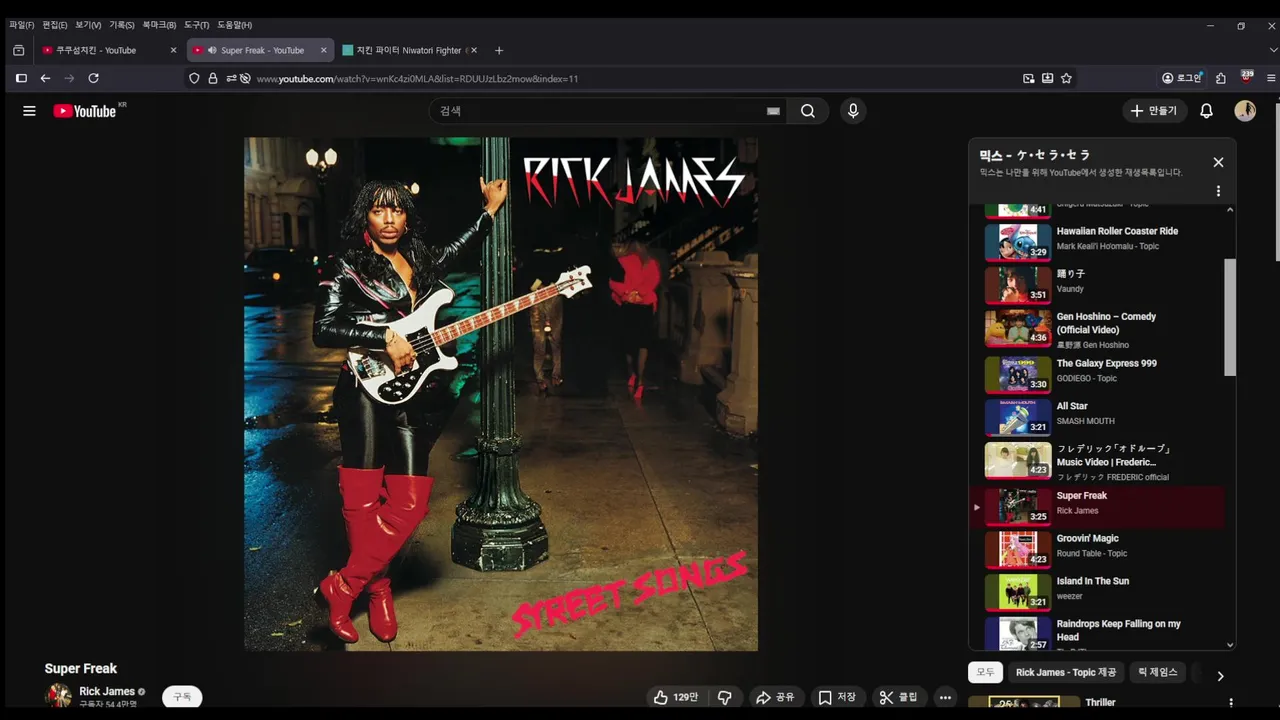View site security padlock info
This screenshot has width=1280, height=720.
tap(212, 78)
